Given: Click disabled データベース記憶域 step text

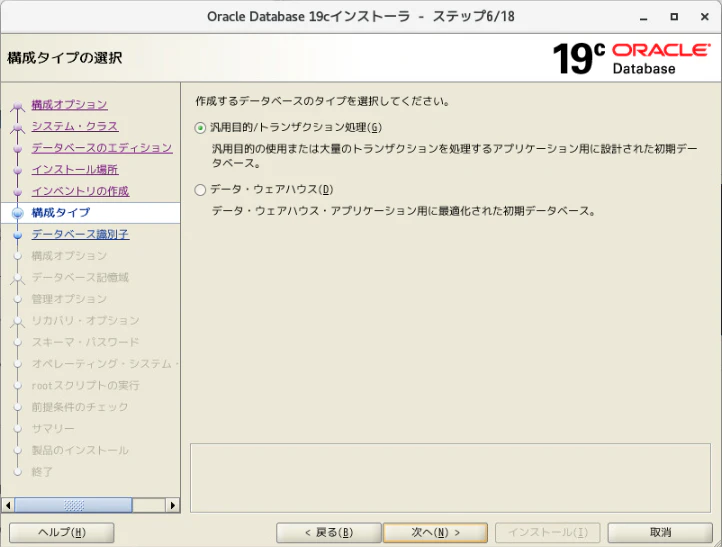Looking at the screenshot, I should (x=80, y=278).
